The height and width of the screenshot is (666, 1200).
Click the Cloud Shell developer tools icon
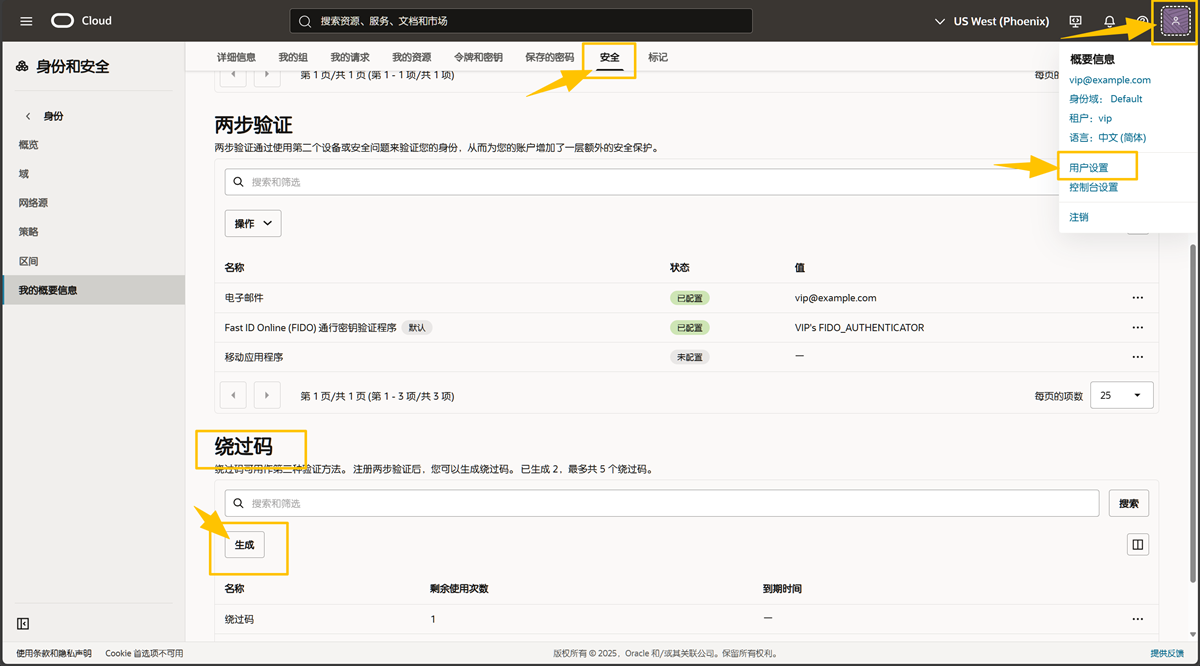[x=1076, y=21]
